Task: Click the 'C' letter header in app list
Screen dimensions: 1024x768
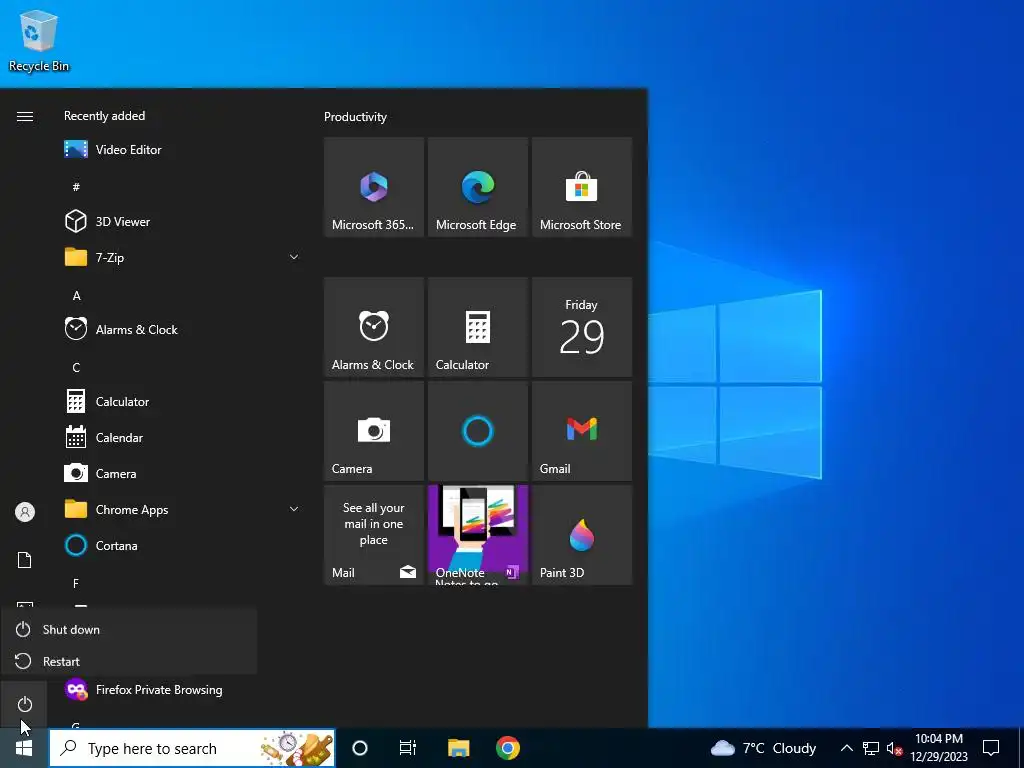Action: [76, 368]
